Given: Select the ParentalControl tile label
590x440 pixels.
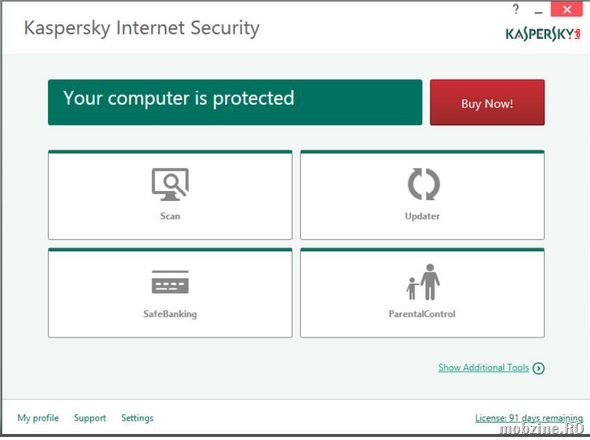Looking at the screenshot, I should coord(422,314).
